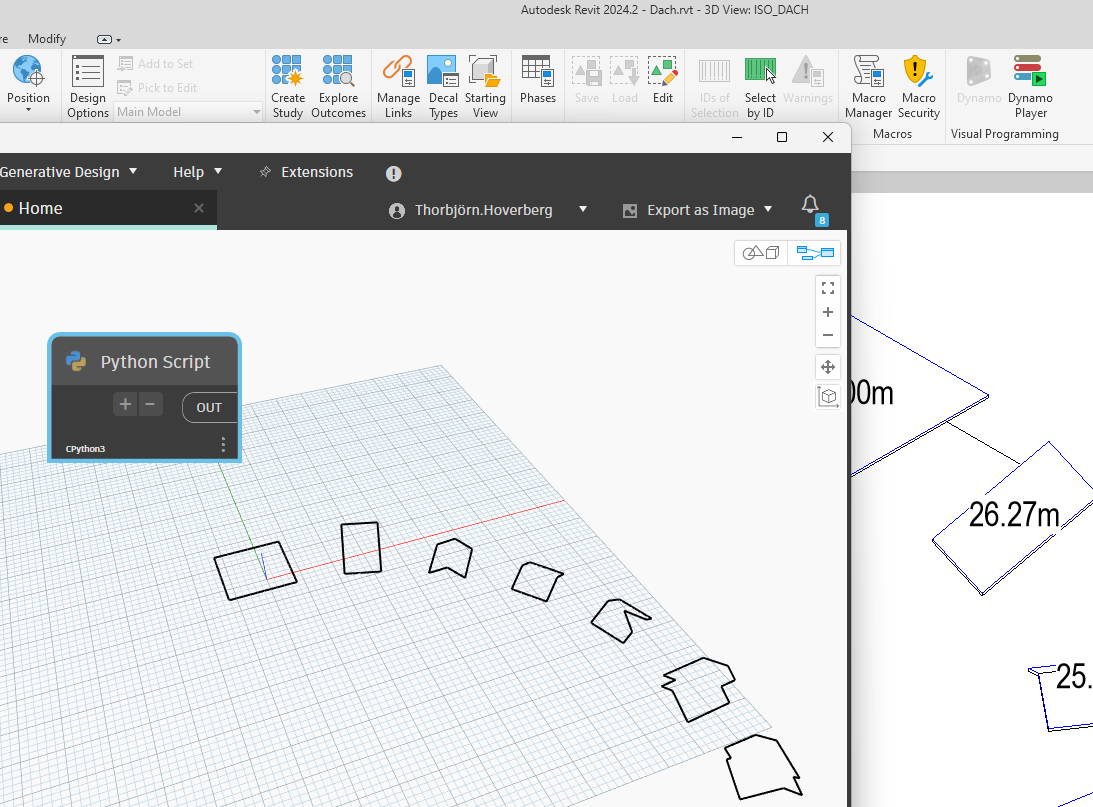Click the OUT port on Python Script node
The height and width of the screenshot is (807, 1093).
tap(209, 407)
